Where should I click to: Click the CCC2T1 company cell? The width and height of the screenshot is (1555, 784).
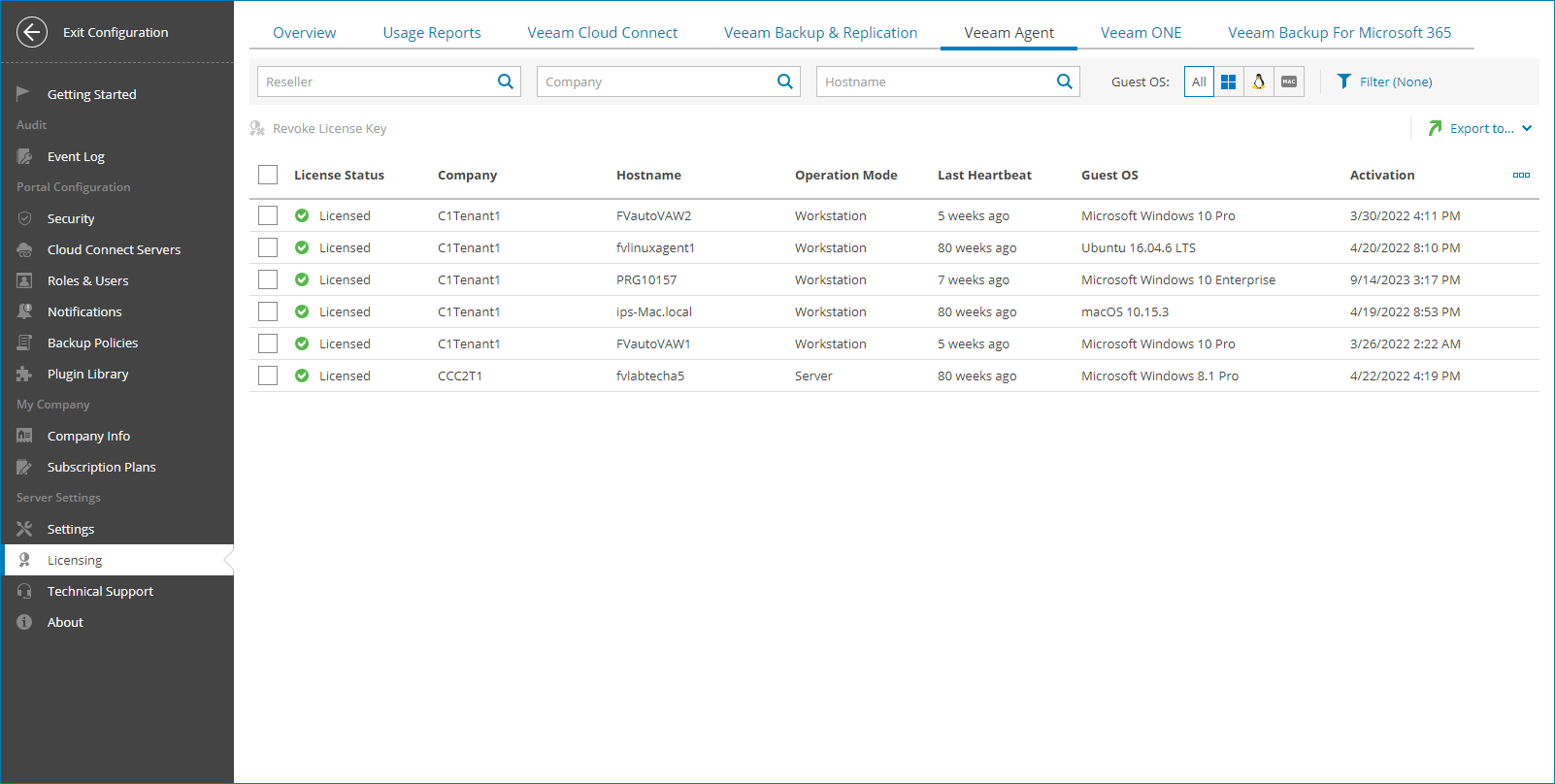tap(460, 376)
